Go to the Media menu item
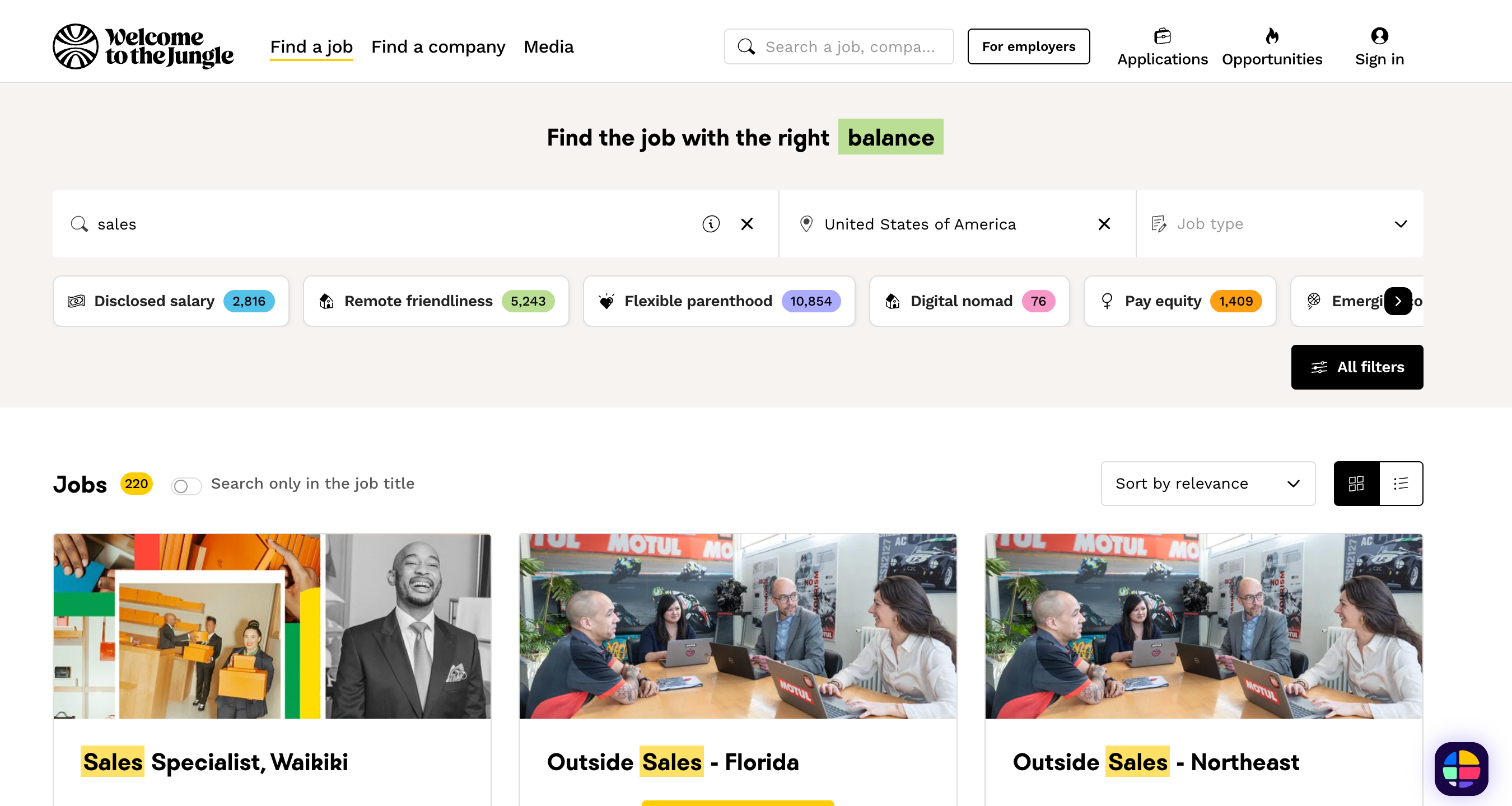The height and width of the screenshot is (806, 1512). [548, 46]
